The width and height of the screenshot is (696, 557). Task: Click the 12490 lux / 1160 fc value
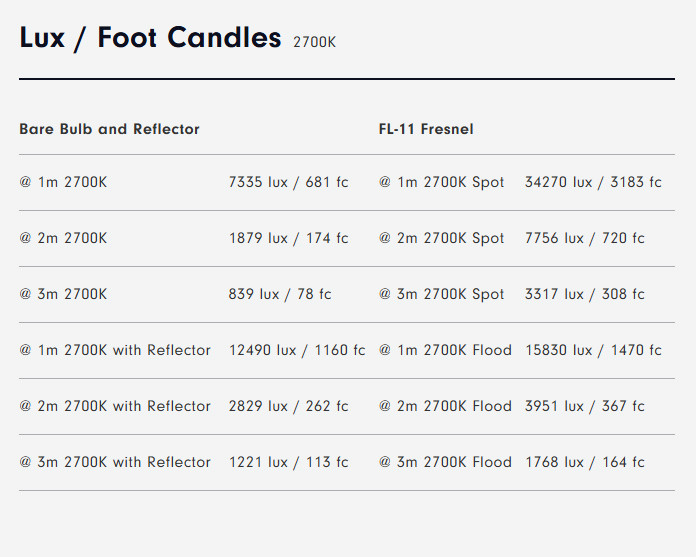click(297, 350)
